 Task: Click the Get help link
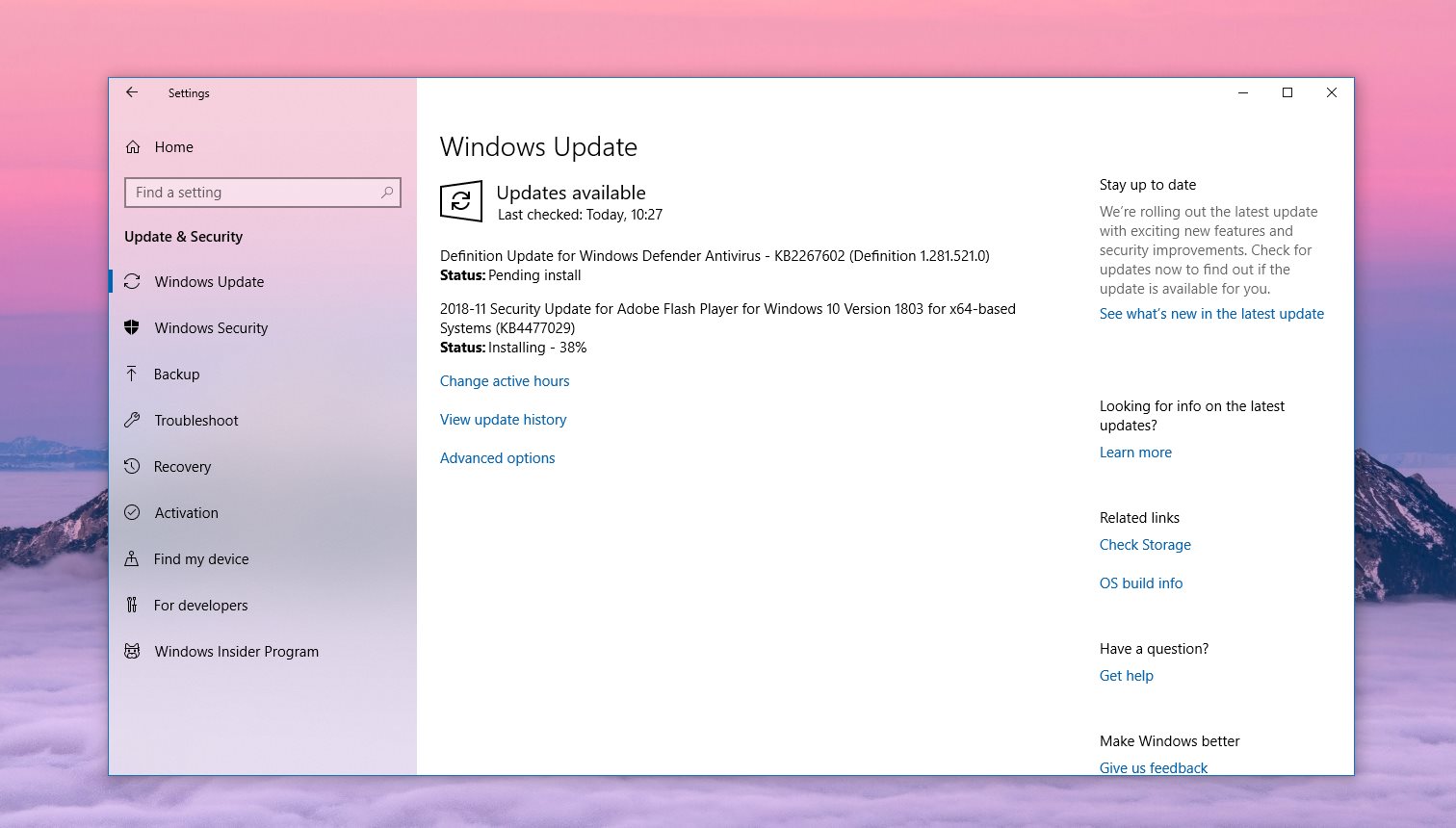pyautogui.click(x=1126, y=676)
